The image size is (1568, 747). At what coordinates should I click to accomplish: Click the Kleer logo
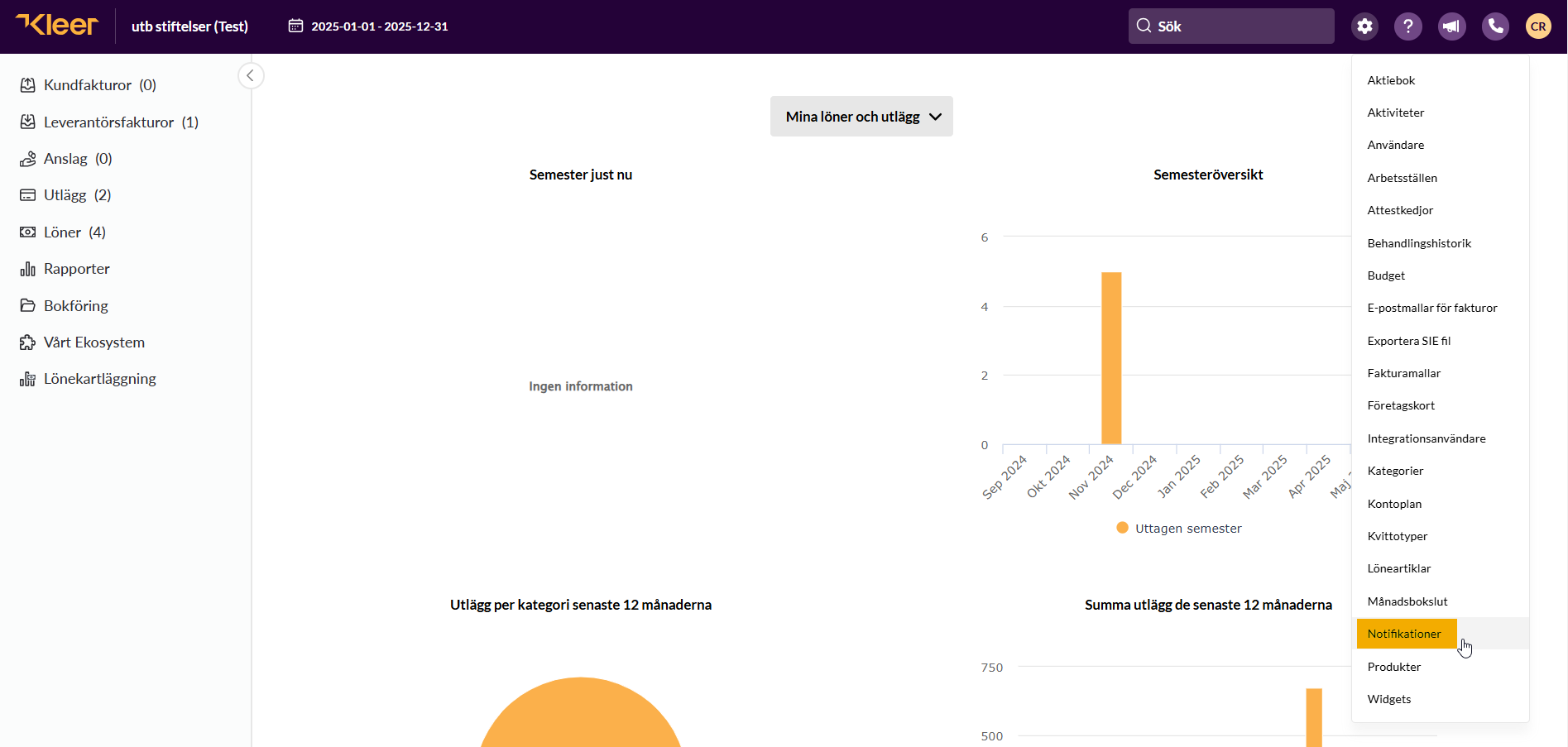(x=56, y=25)
